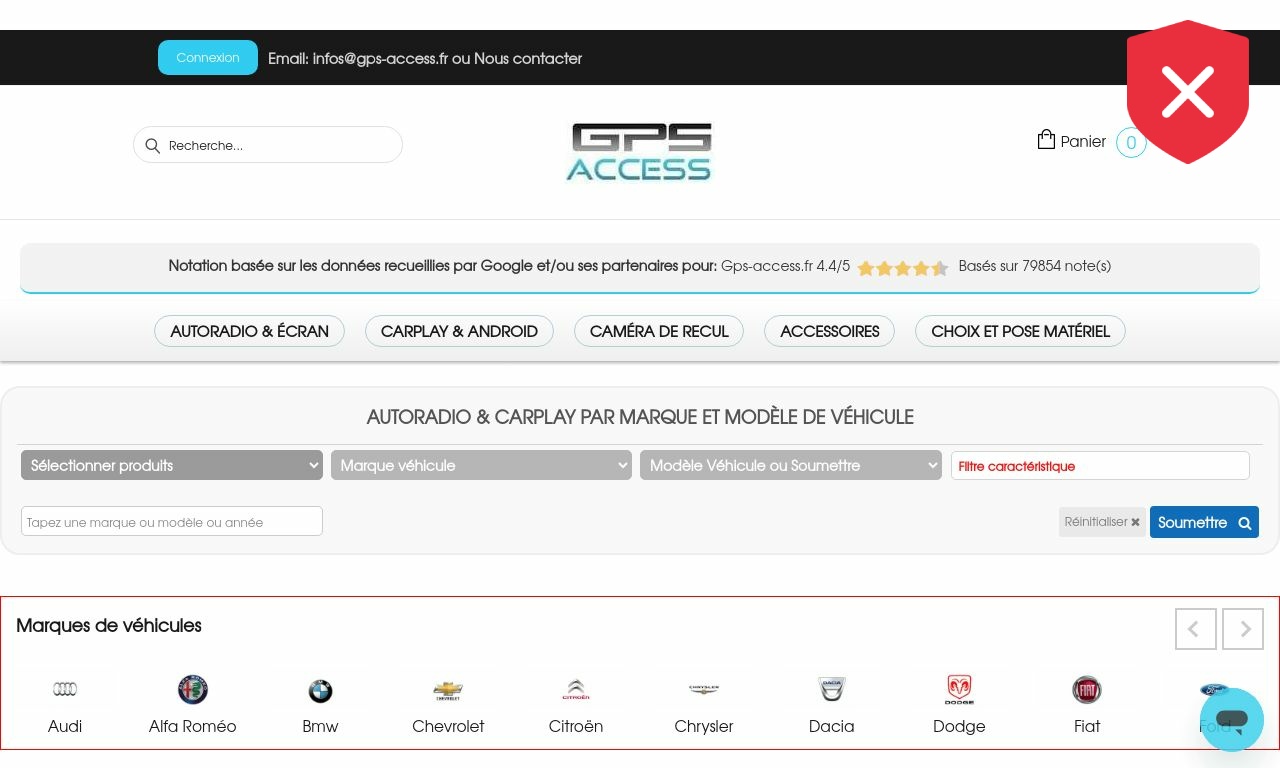Click the infos@gps-access.fr email address

pyautogui.click(x=380, y=58)
